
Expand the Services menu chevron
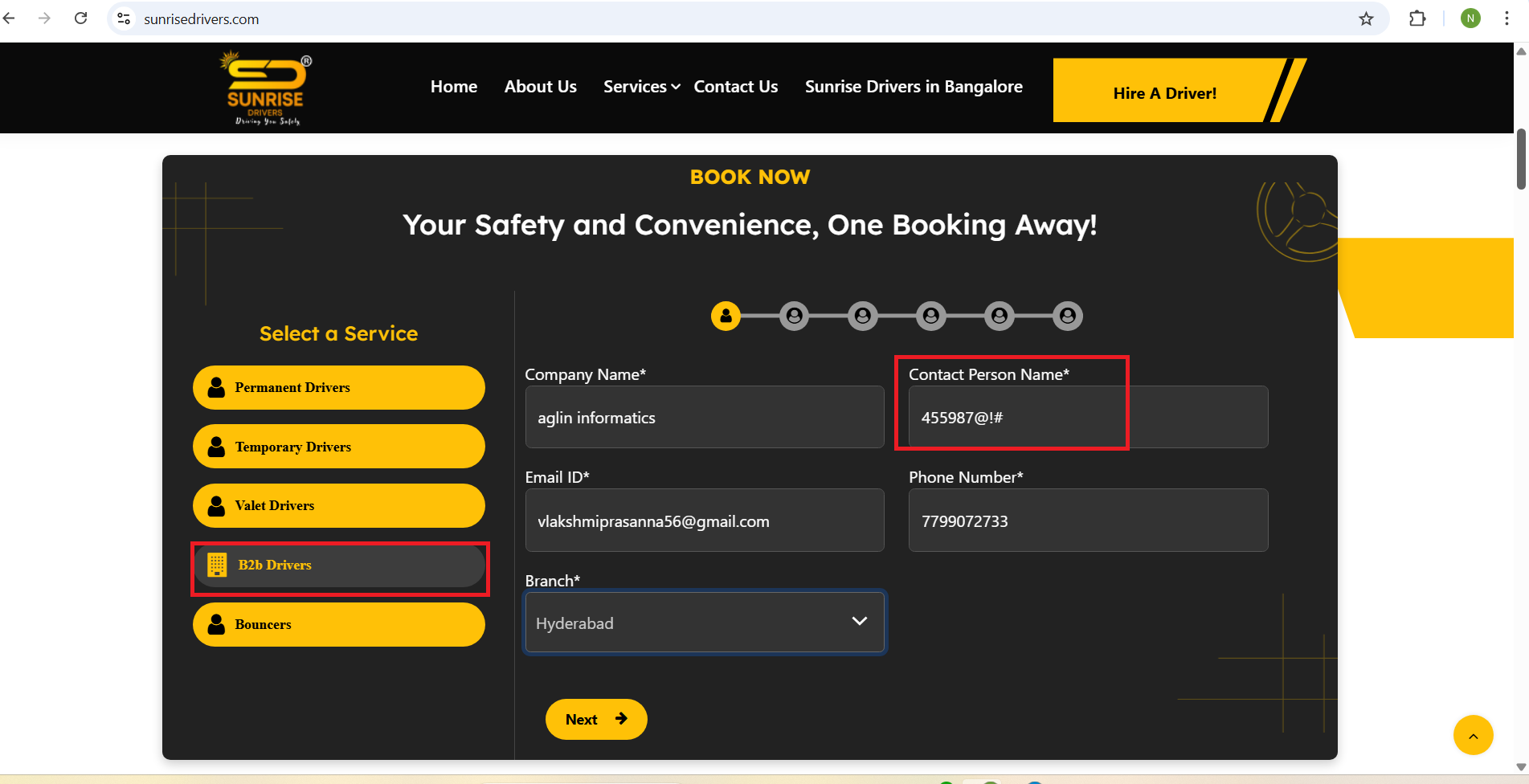(676, 87)
